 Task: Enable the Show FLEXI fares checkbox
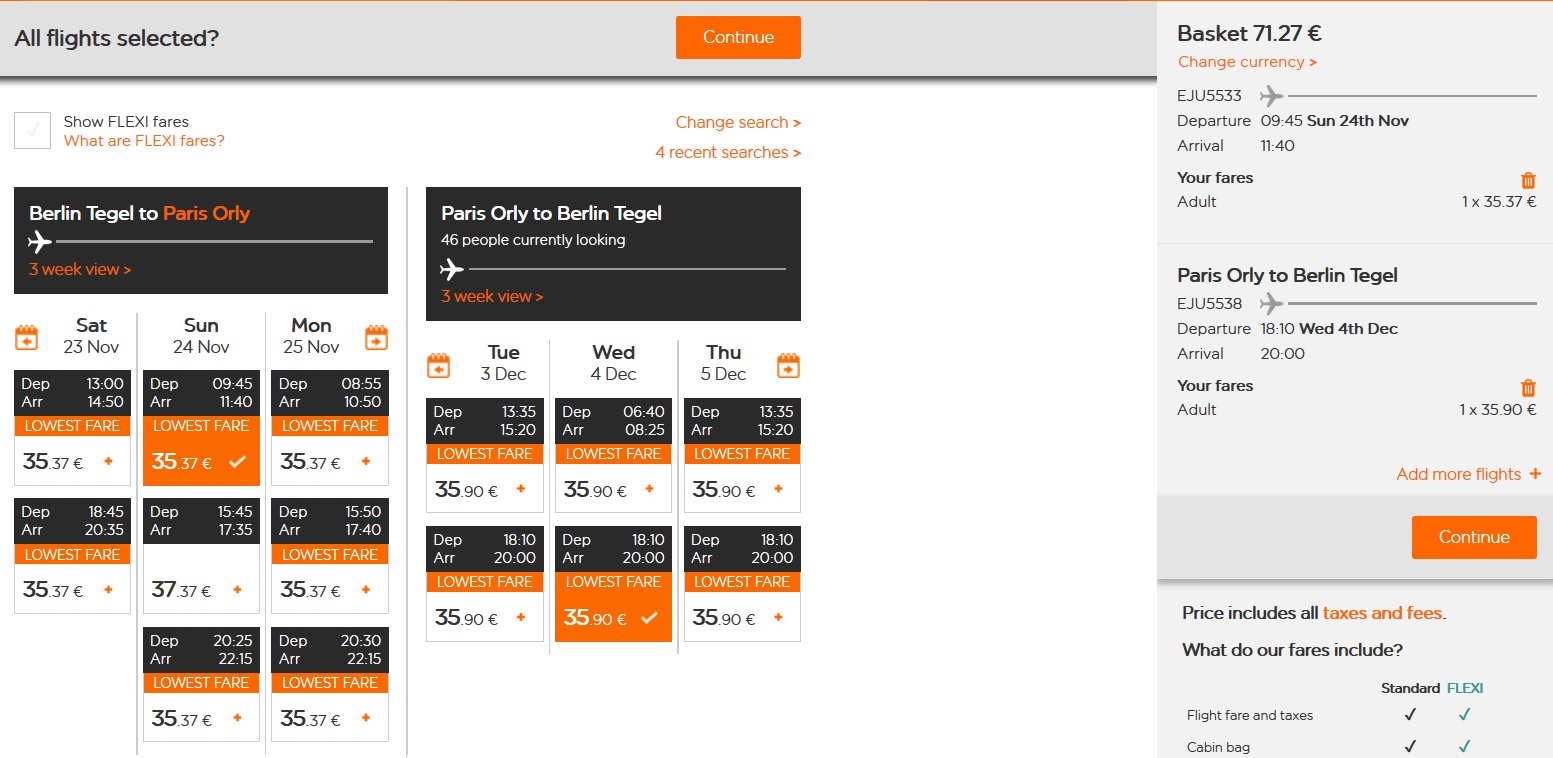point(32,131)
